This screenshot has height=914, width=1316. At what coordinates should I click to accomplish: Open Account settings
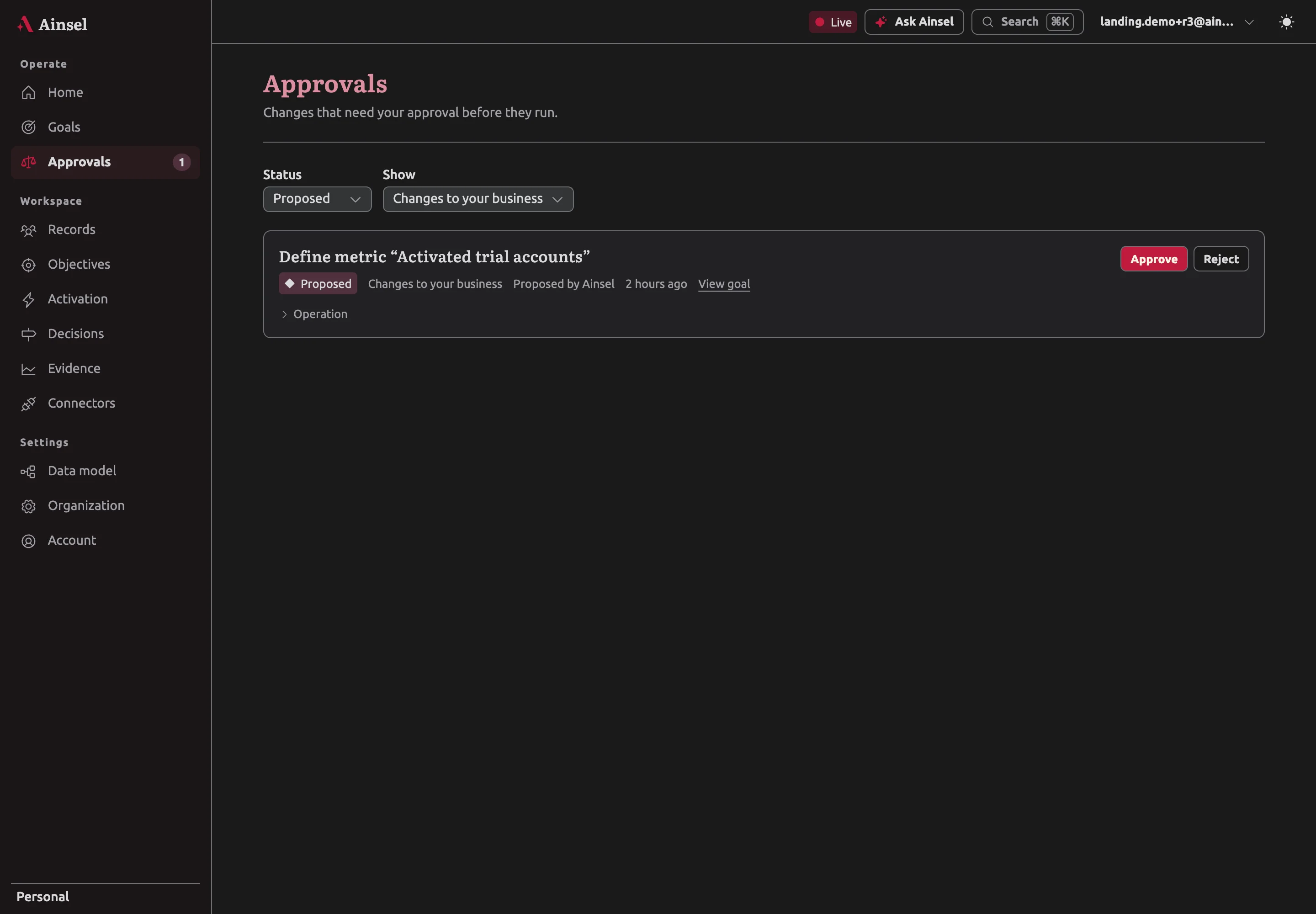(x=106, y=541)
